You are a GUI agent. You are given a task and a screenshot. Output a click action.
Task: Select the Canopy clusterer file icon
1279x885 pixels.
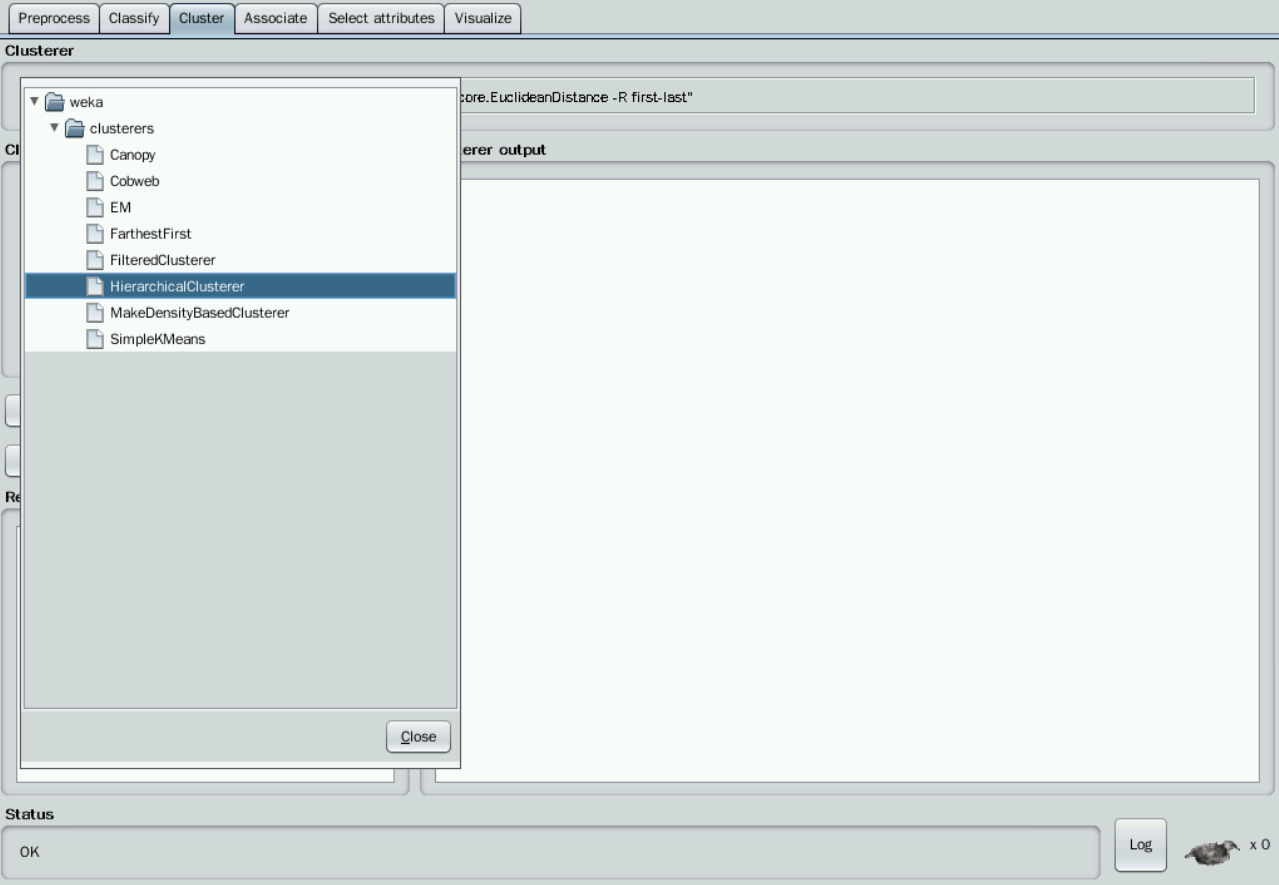coord(94,155)
